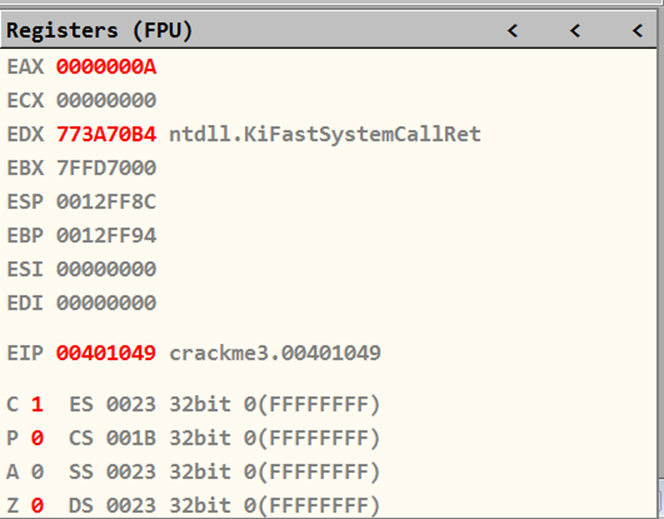
Task: Toggle the C carry flag value
Action: tap(37, 404)
